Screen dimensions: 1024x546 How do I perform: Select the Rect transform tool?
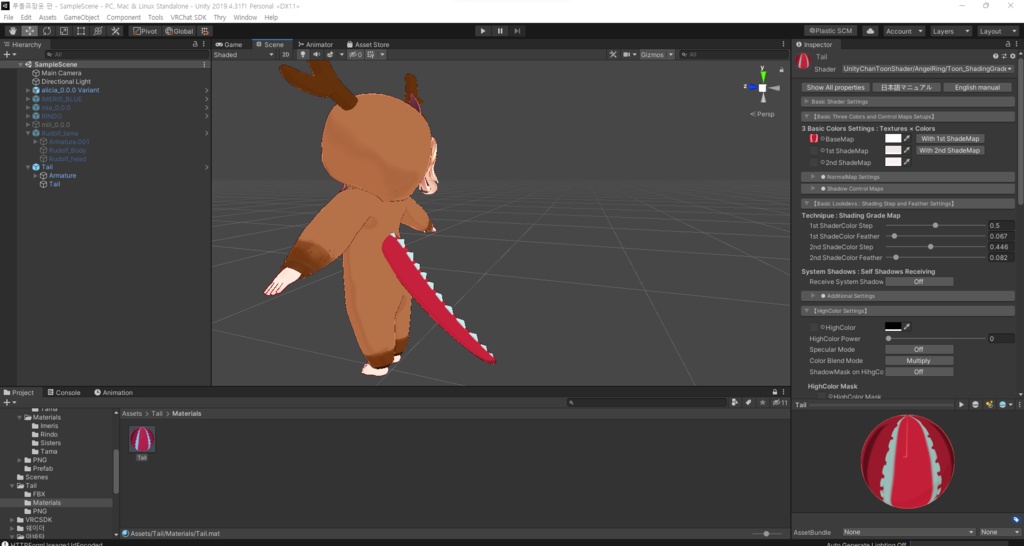click(80, 31)
